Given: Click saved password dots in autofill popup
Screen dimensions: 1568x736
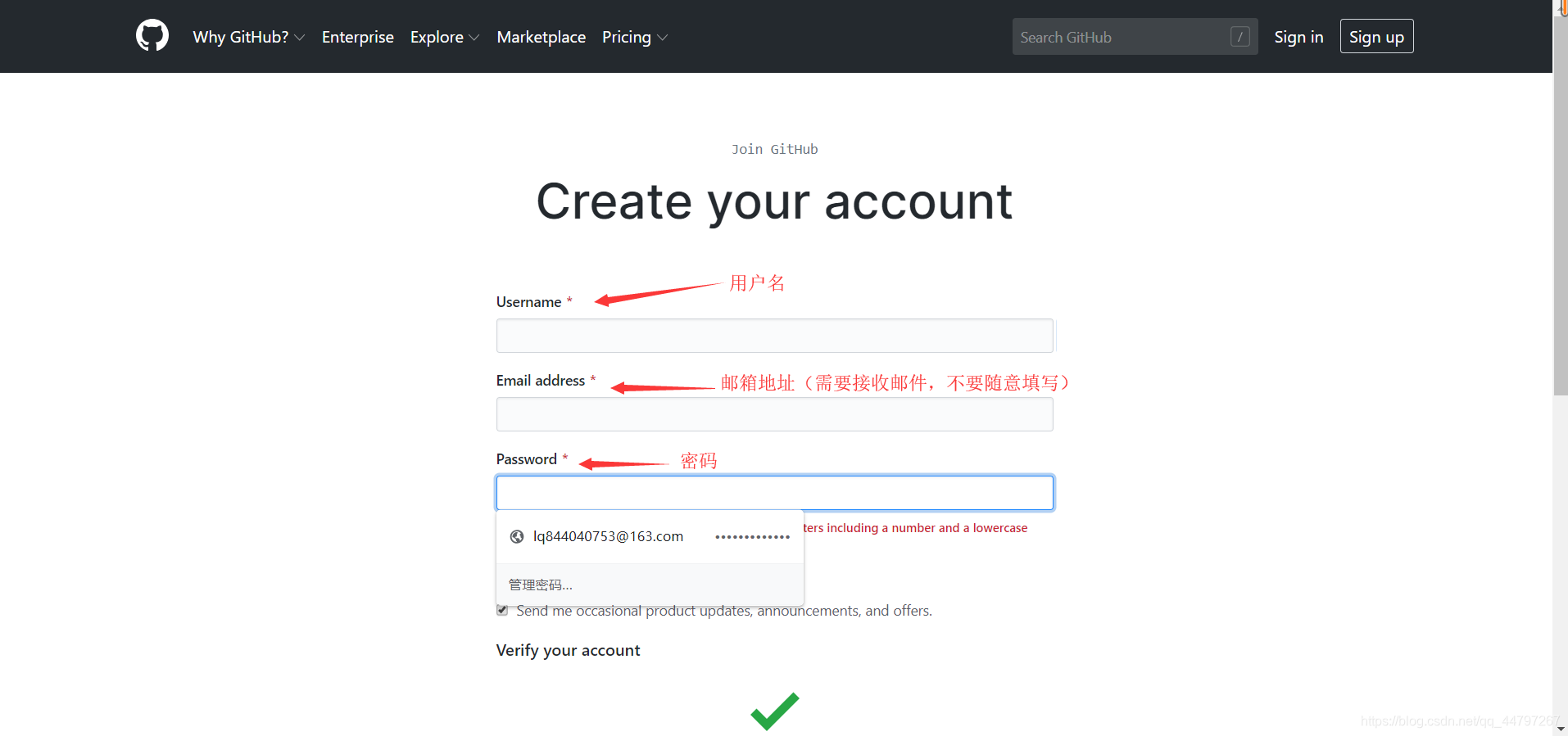Looking at the screenshot, I should pos(752,537).
